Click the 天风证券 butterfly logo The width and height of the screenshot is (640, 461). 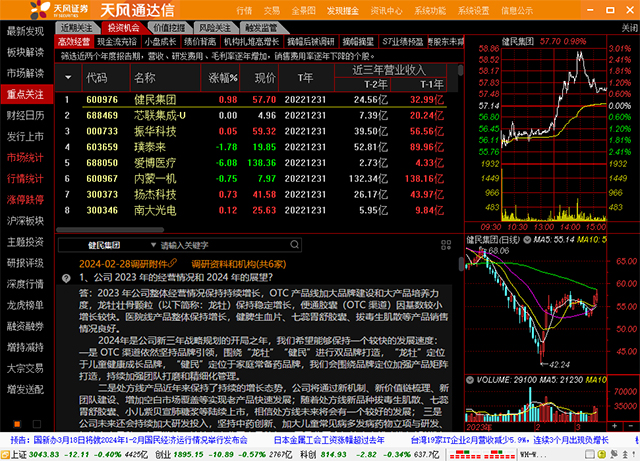coord(40,9)
